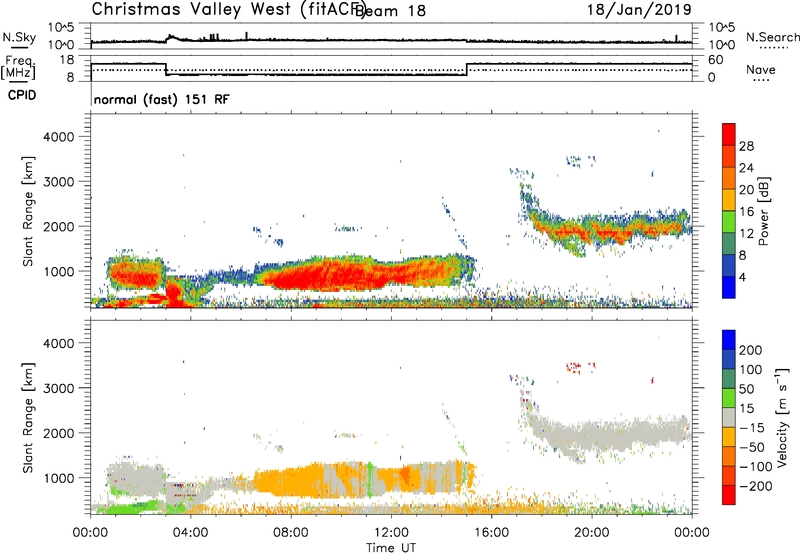Screen dimensions: 800x554
Task: Click the date 18/Jan/2019
Action: point(639,10)
